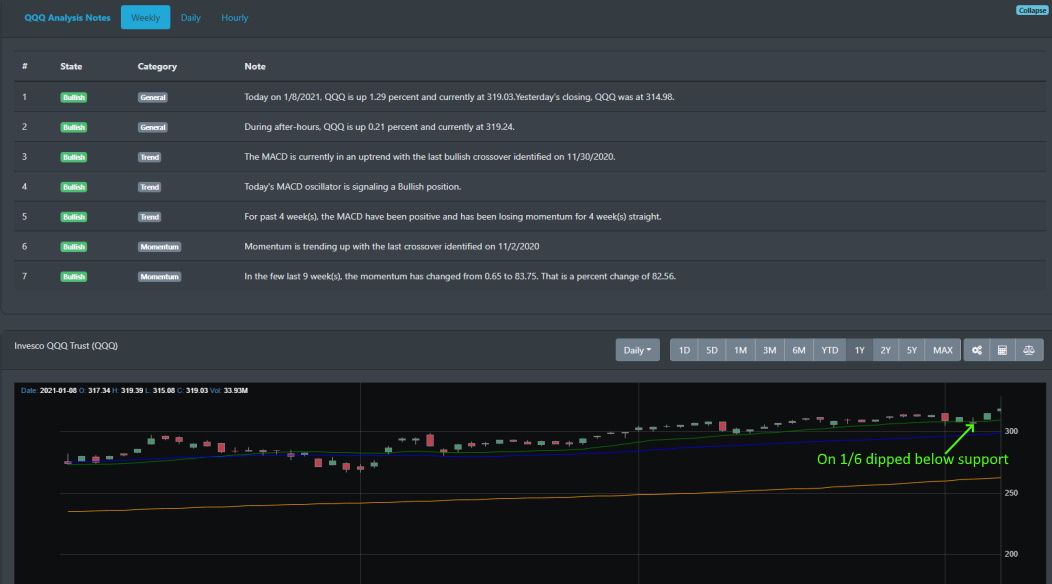Screen dimensions: 1052x584
Task: Click the Trend category badge in row 3
Action: coord(150,157)
